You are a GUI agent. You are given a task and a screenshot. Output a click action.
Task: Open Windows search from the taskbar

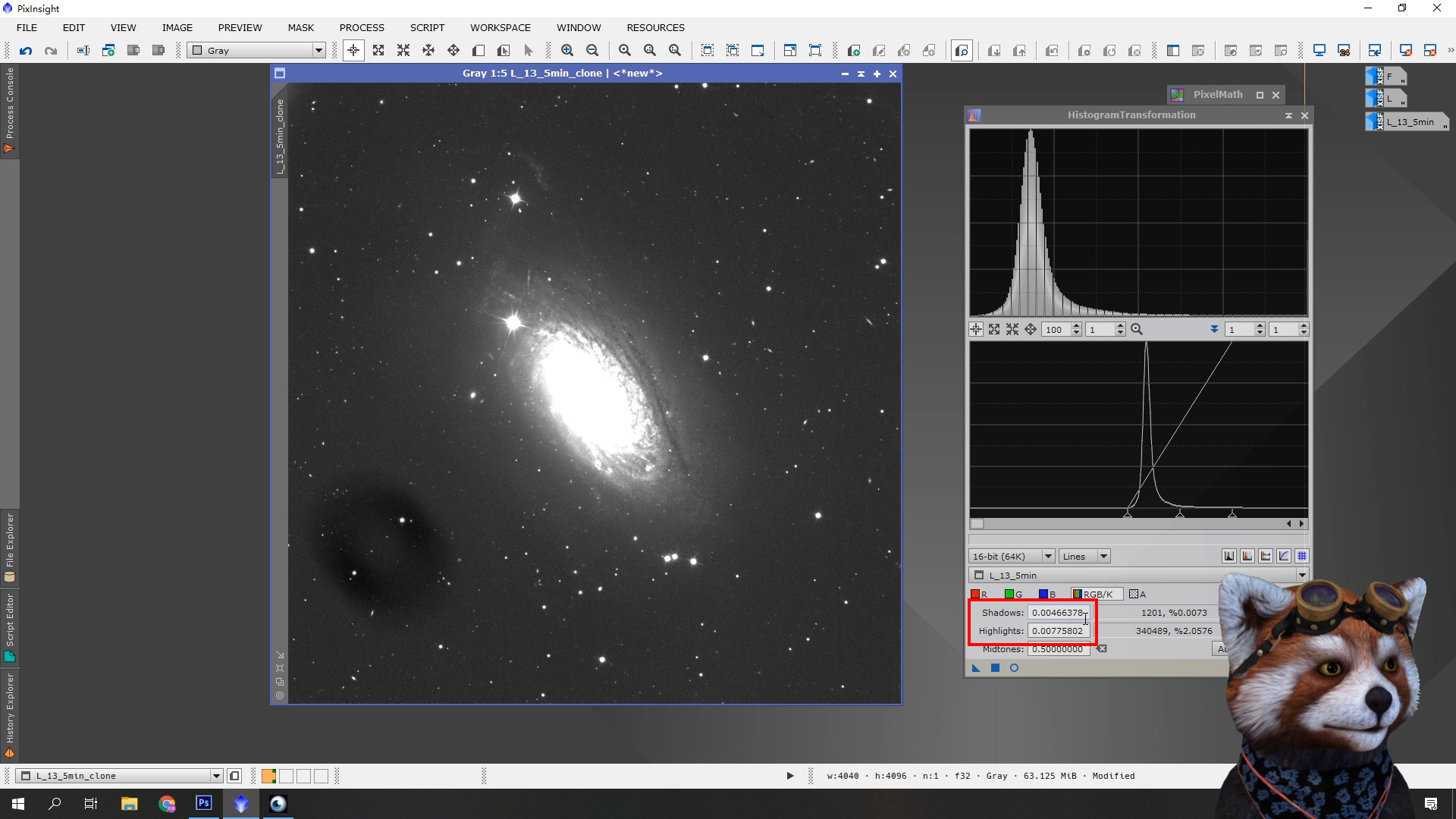(x=55, y=804)
